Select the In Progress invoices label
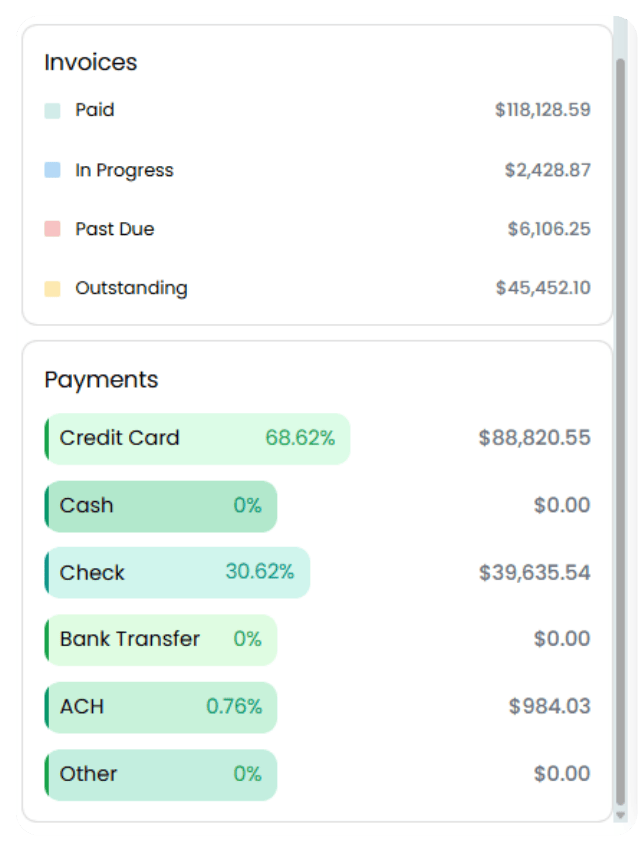The width and height of the screenshot is (641, 850). [124, 170]
